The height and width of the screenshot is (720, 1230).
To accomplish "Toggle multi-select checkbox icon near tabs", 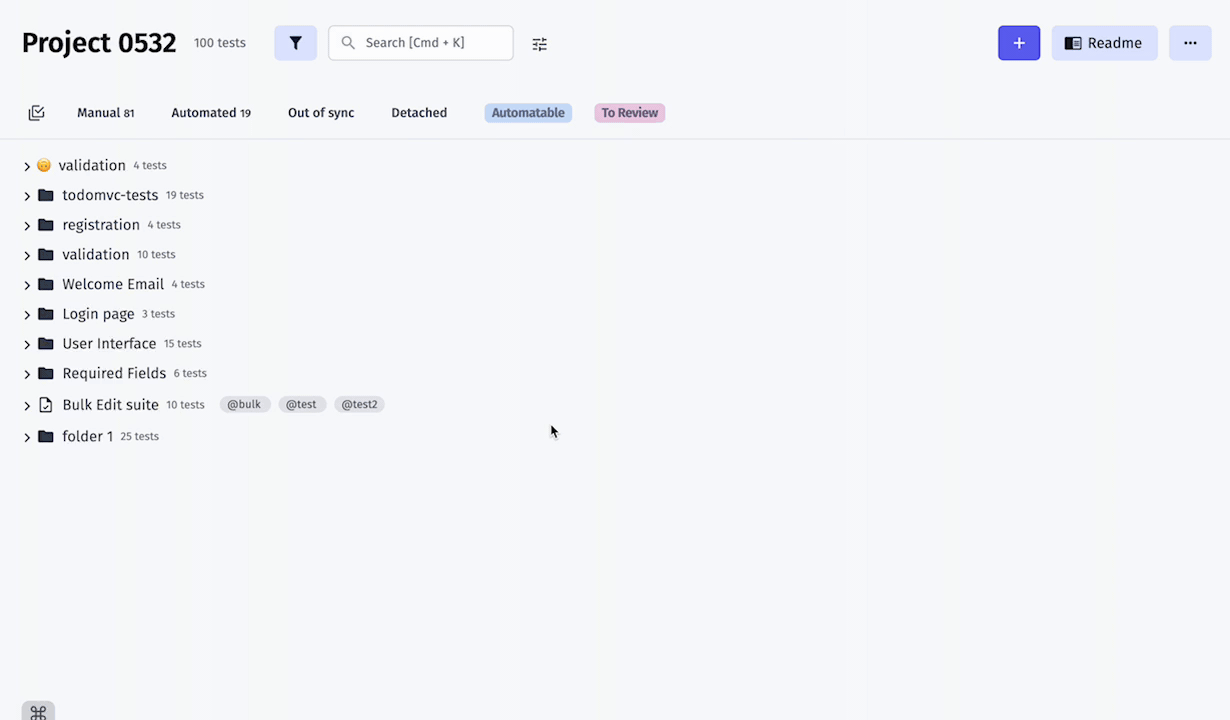I will [37, 113].
